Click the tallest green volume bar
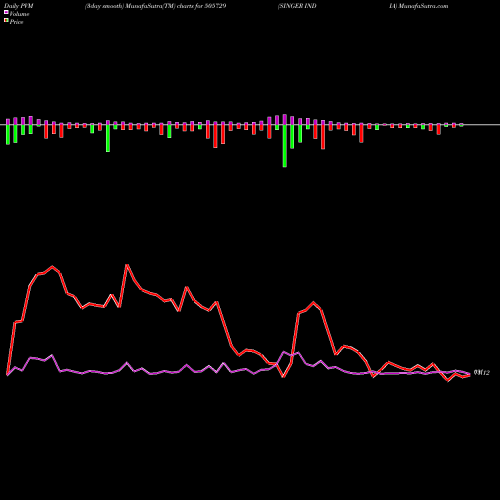 tap(285, 146)
